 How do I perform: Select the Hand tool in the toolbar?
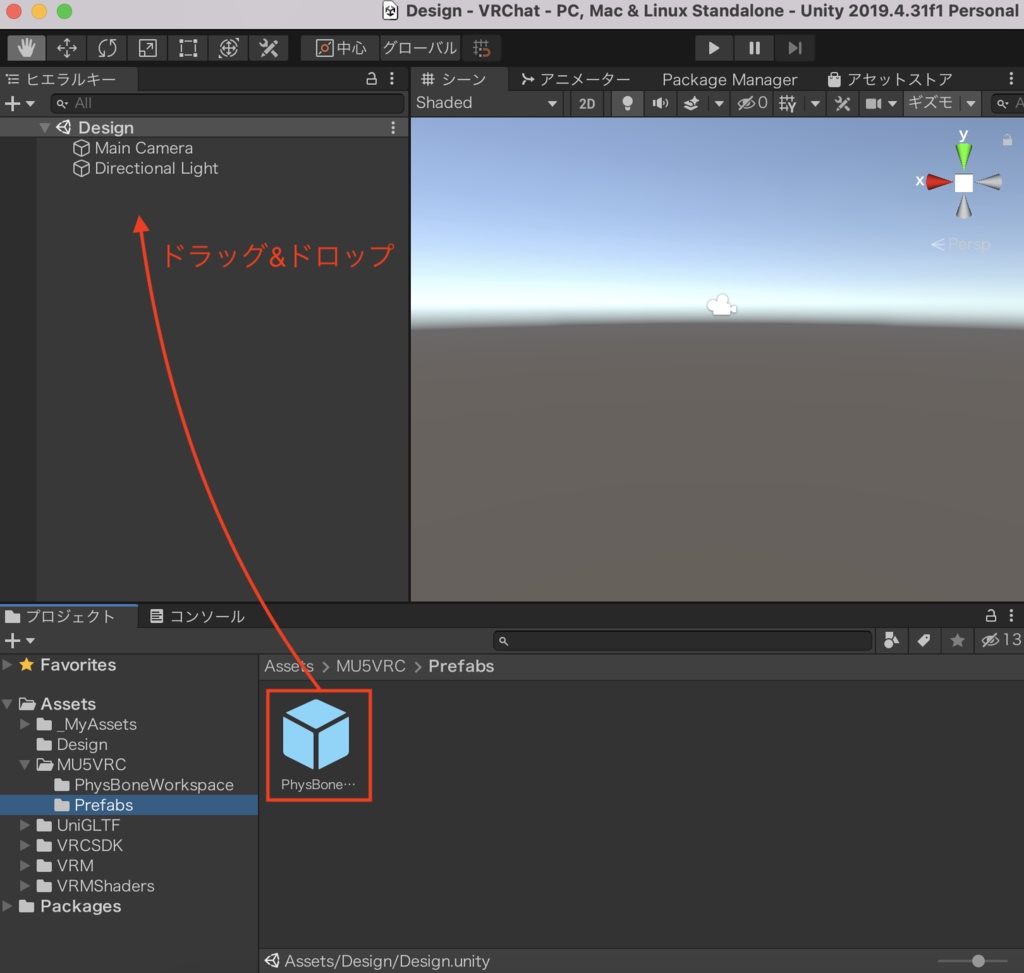coord(26,47)
